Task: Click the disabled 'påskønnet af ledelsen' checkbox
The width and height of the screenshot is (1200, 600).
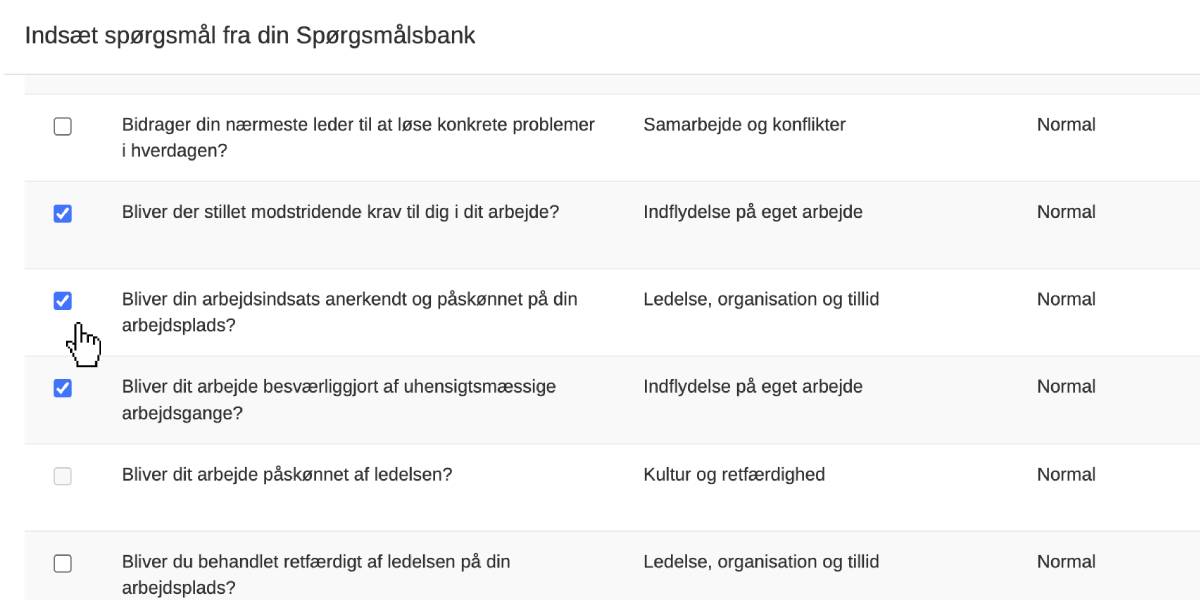Action: coord(62,476)
